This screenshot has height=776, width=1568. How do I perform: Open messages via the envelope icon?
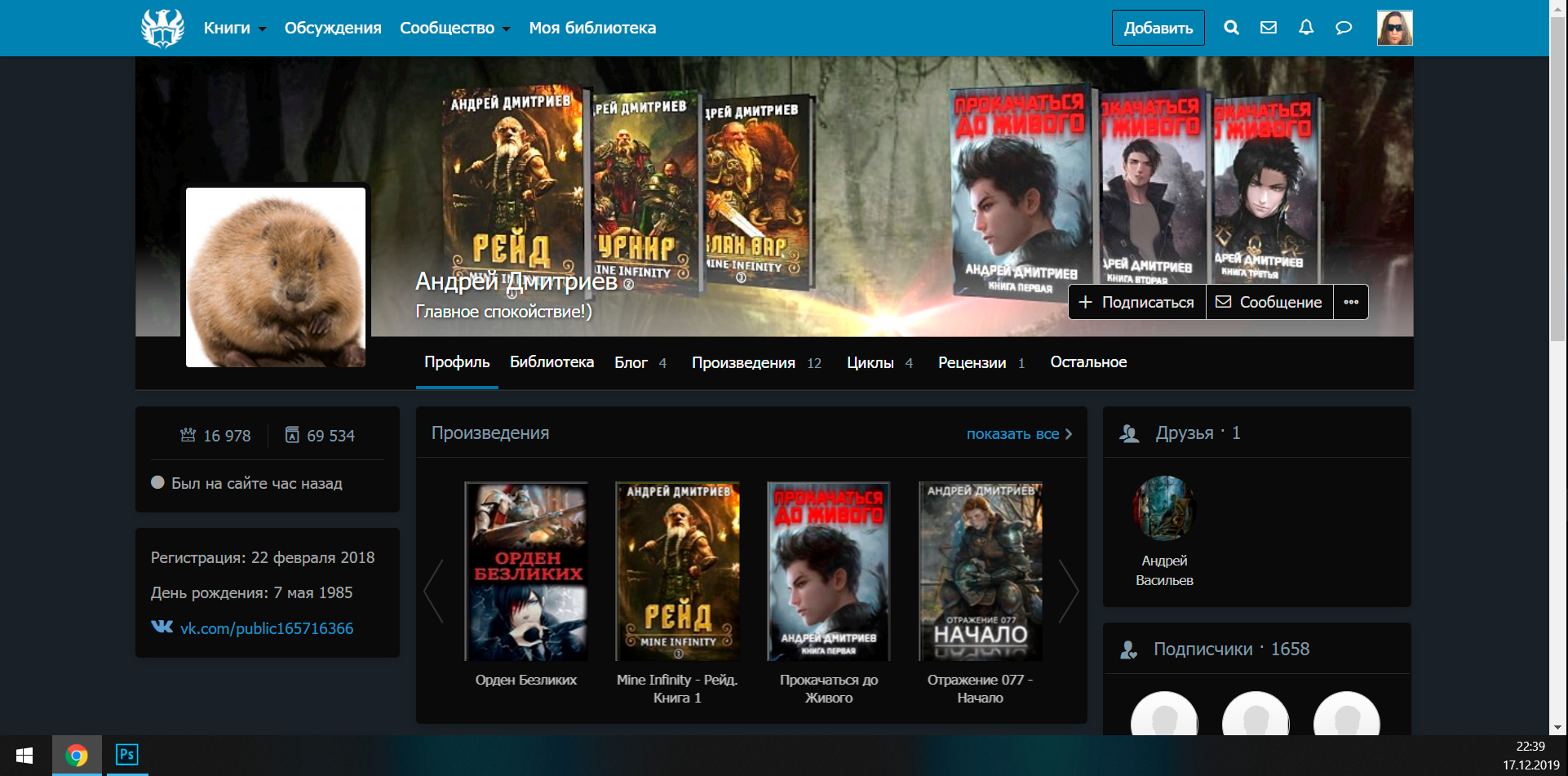click(x=1269, y=28)
